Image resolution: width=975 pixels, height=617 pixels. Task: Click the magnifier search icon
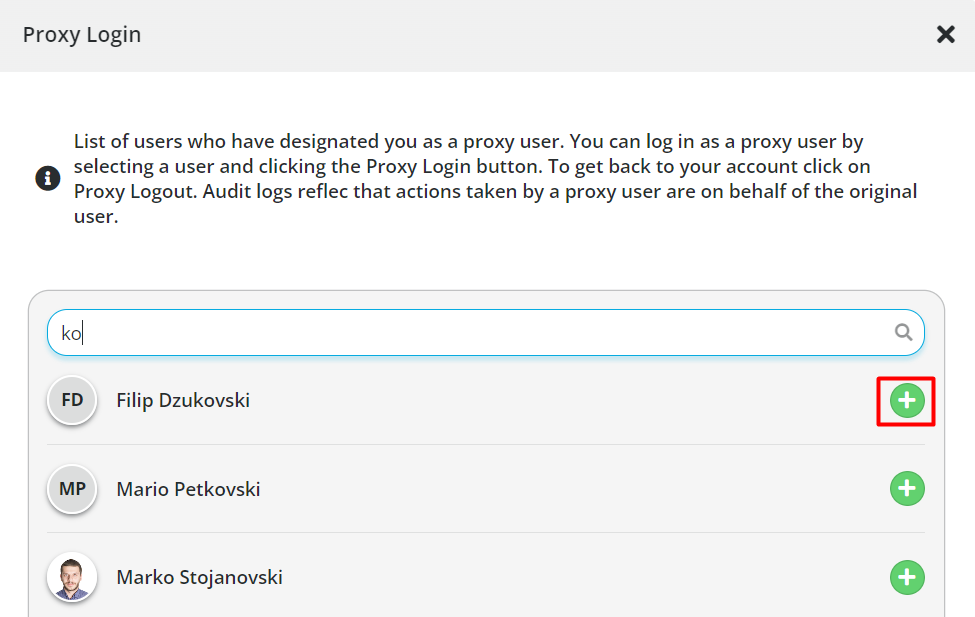903,332
